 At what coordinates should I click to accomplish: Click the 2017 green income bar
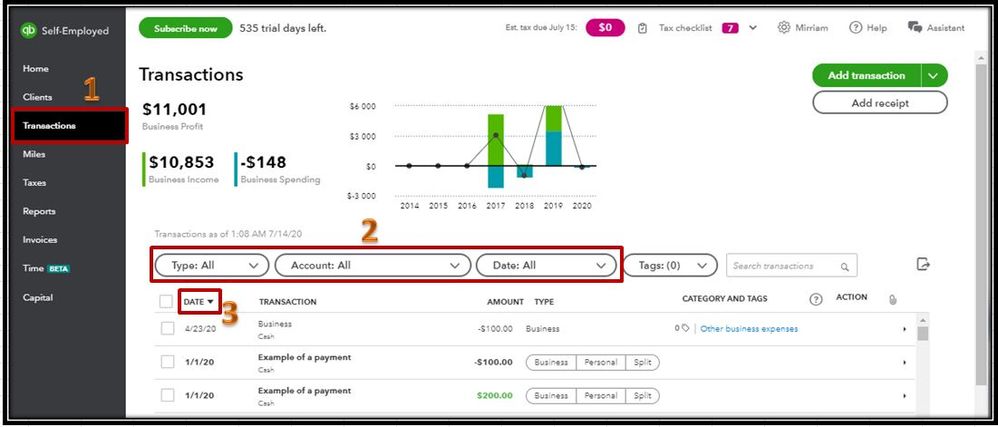point(496,140)
